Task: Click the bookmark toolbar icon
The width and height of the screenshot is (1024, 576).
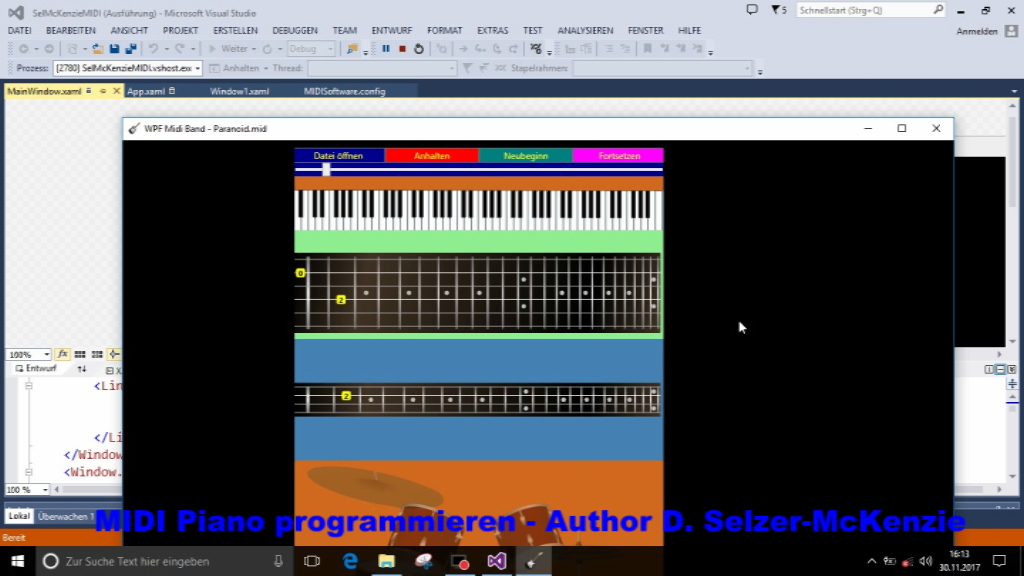Action: [x=647, y=49]
